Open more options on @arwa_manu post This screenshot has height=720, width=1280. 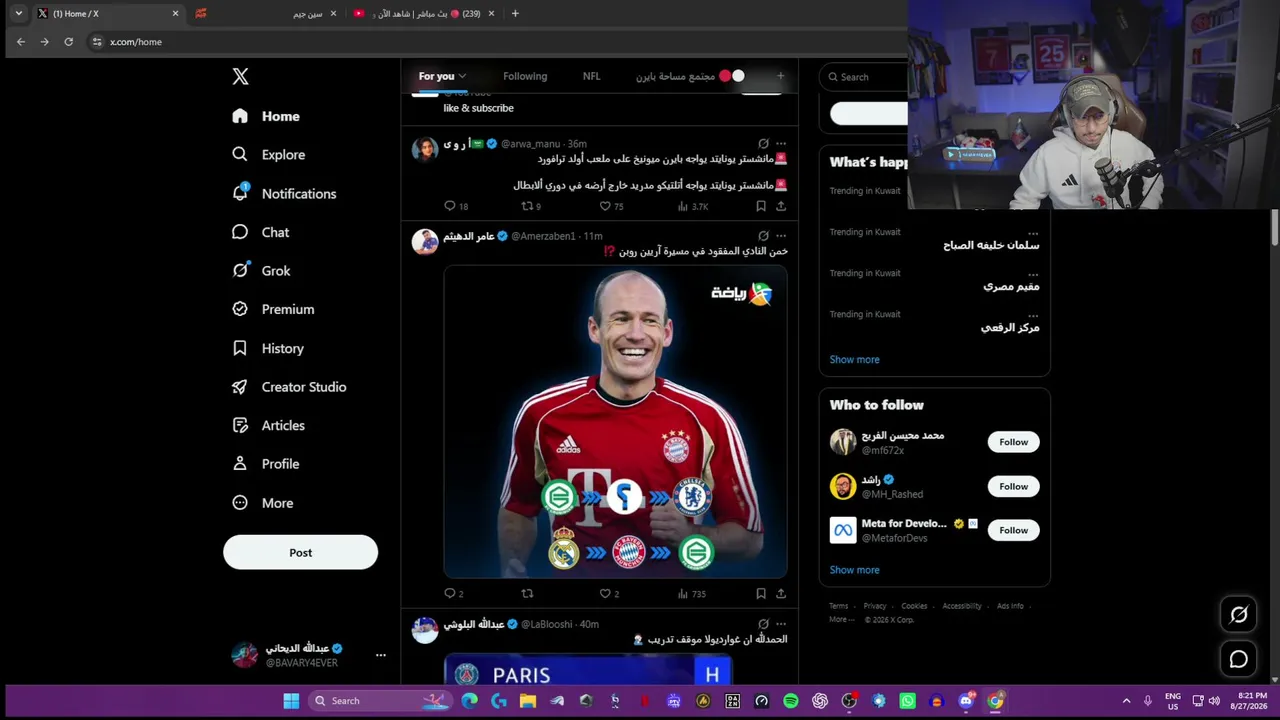(x=781, y=144)
